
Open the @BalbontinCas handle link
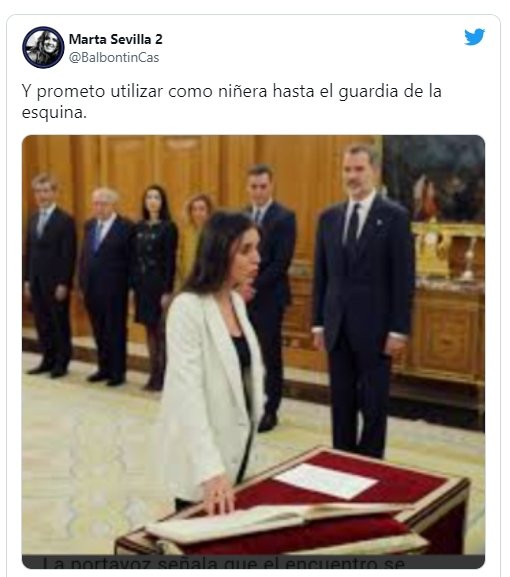coord(114,57)
